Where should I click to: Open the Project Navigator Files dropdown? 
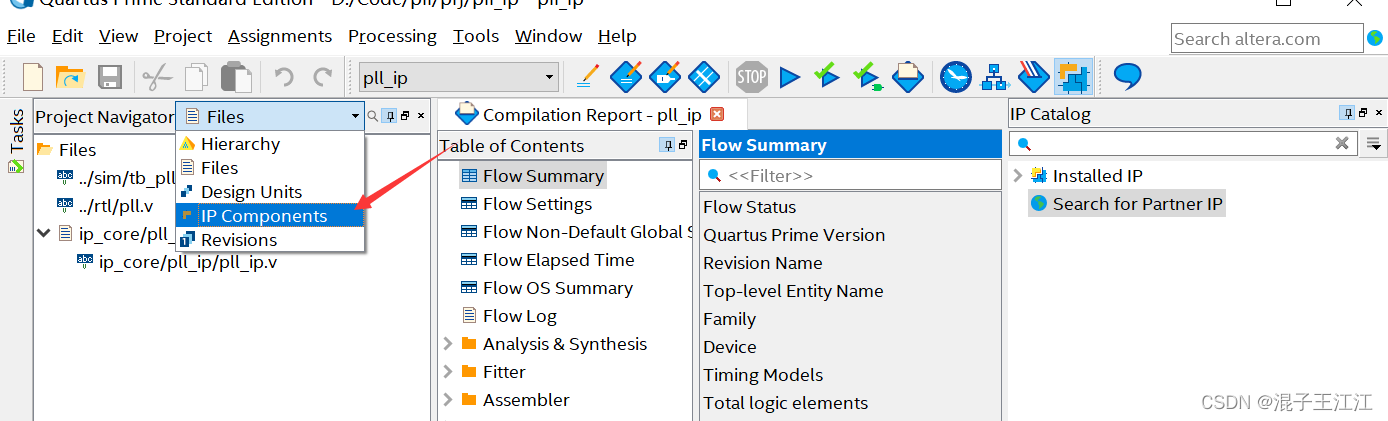[x=270, y=117]
